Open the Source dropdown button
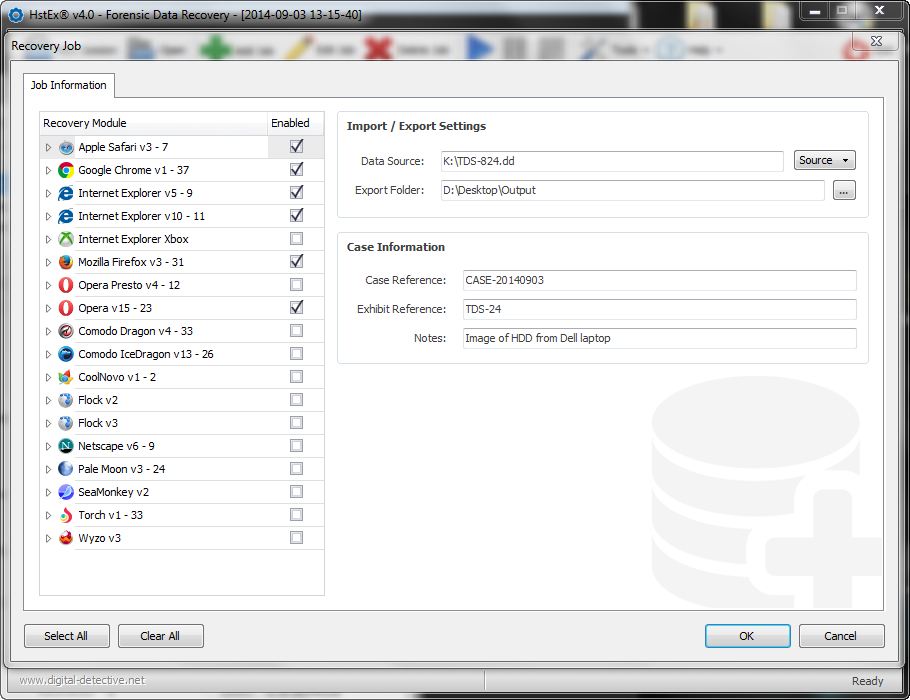 [824, 160]
